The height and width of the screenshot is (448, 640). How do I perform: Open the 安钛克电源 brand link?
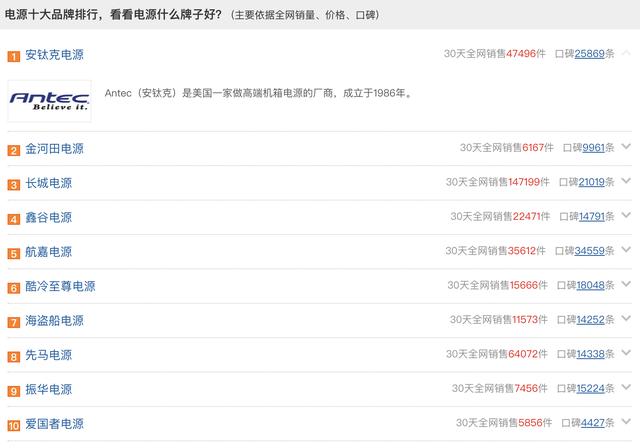(54, 55)
